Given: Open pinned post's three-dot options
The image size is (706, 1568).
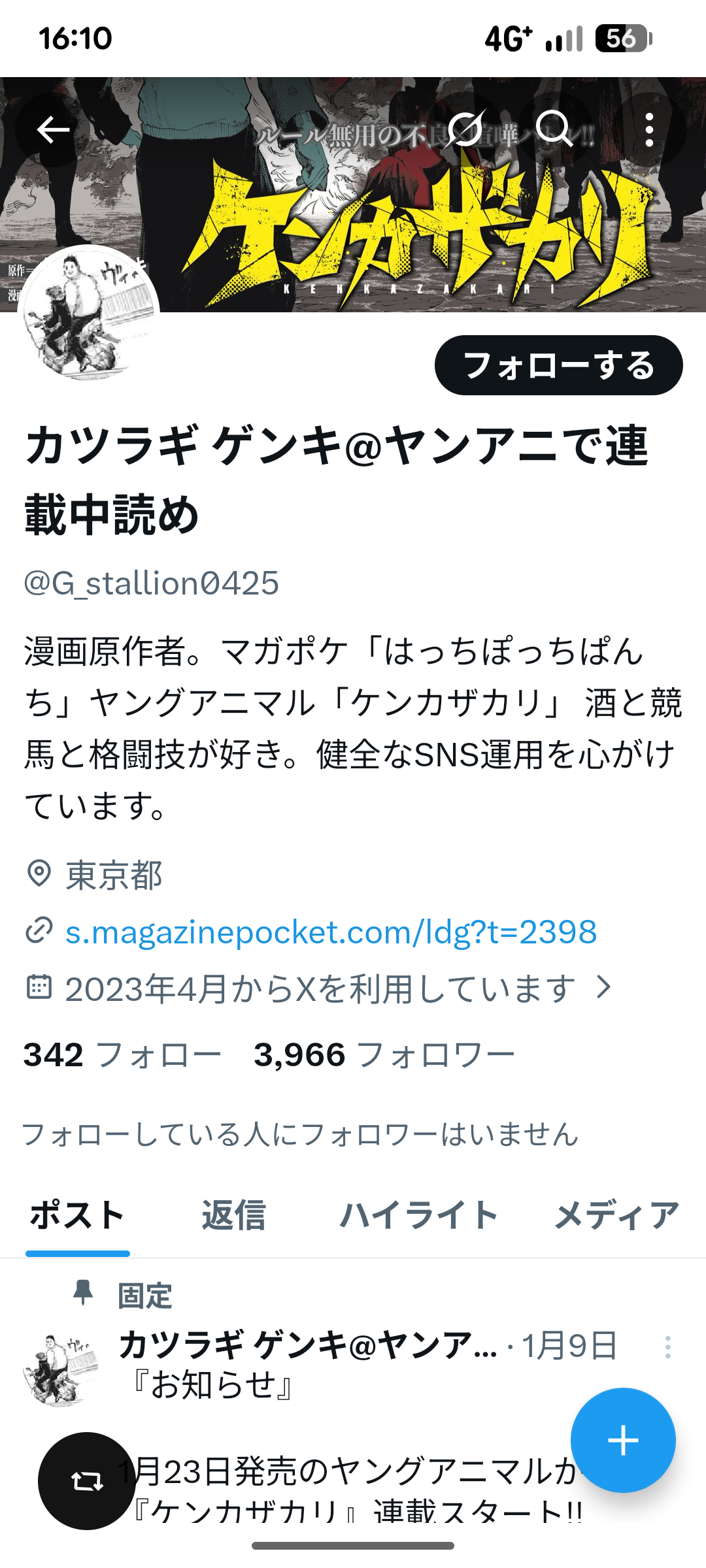Looking at the screenshot, I should click(667, 1347).
